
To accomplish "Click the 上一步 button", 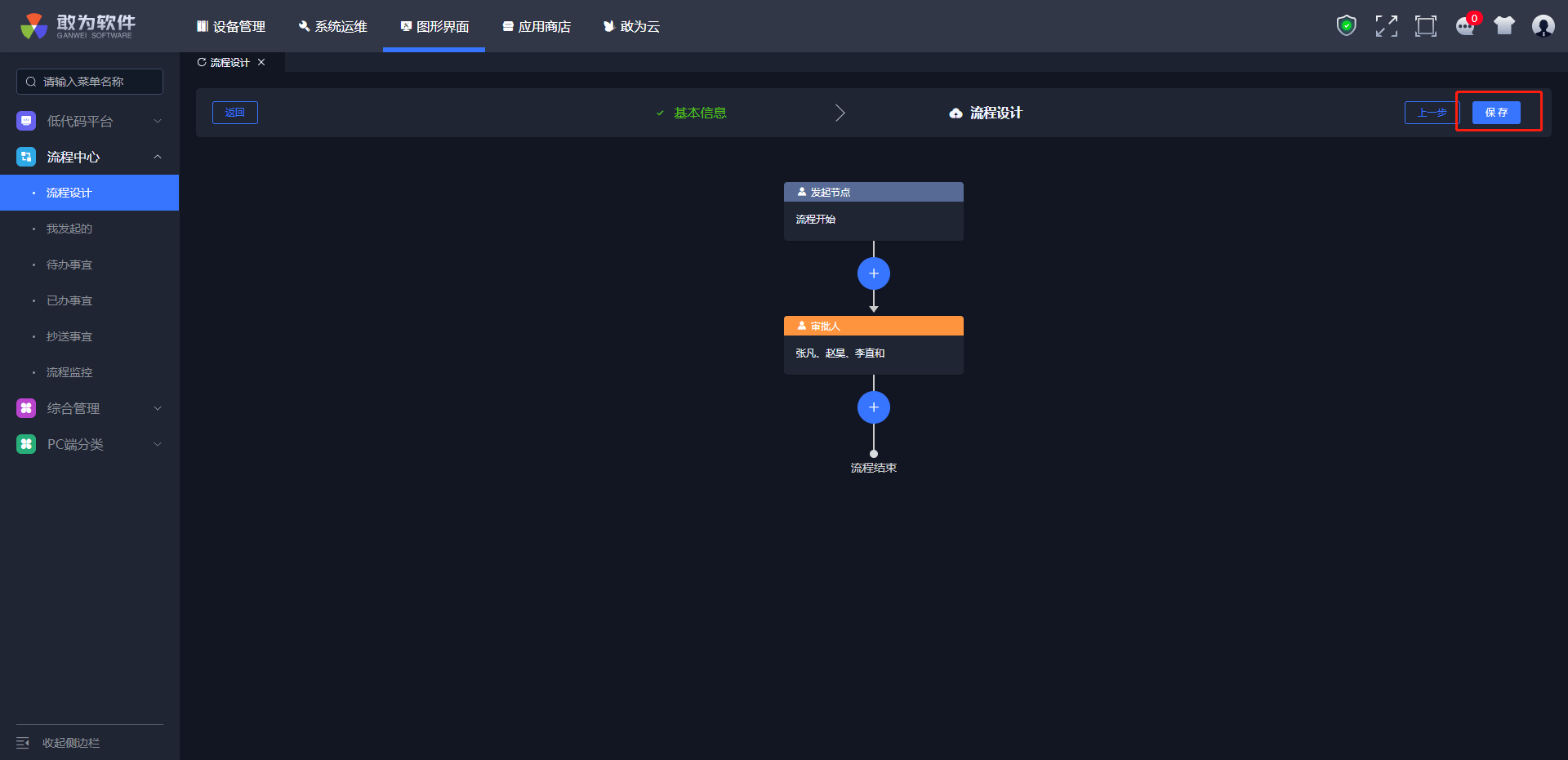I will click(x=1432, y=113).
